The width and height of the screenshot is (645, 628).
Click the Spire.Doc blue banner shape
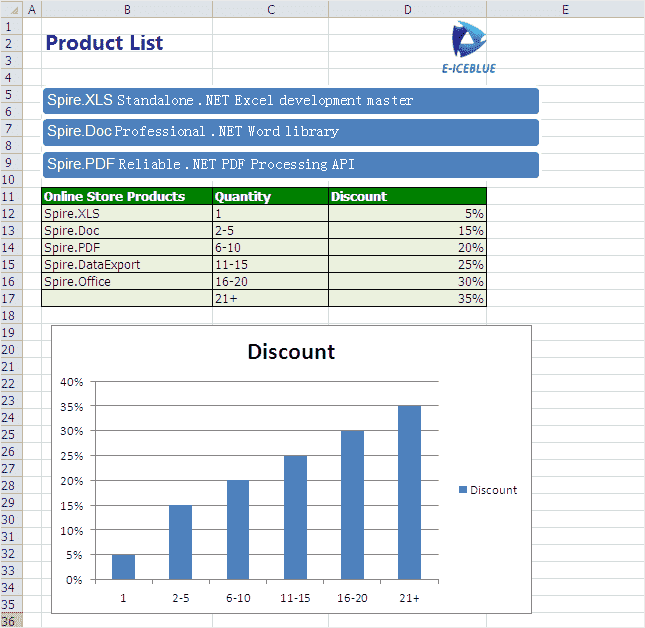(x=291, y=132)
